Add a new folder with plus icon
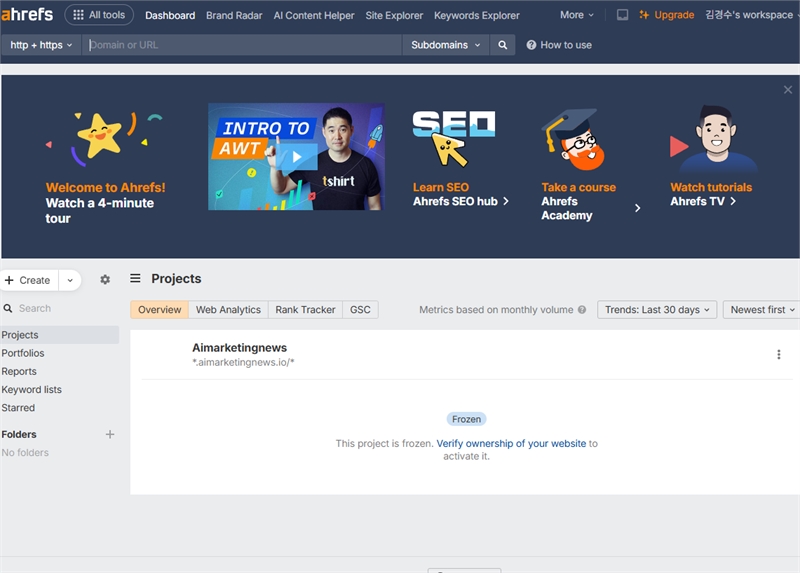The width and height of the screenshot is (800, 573). pyautogui.click(x=110, y=434)
